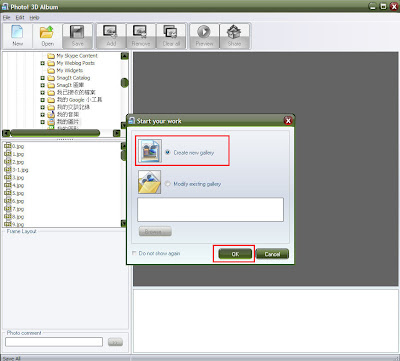Image resolution: width=400 pixels, height=361 pixels.
Task: Click the folder tree scroll up arrow
Action: (x=125, y=56)
